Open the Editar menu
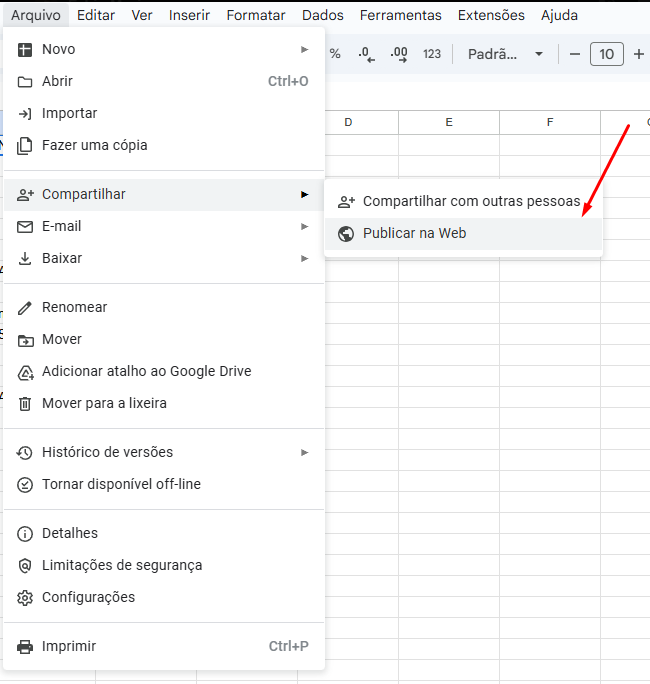This screenshot has height=684, width=650. (x=96, y=15)
